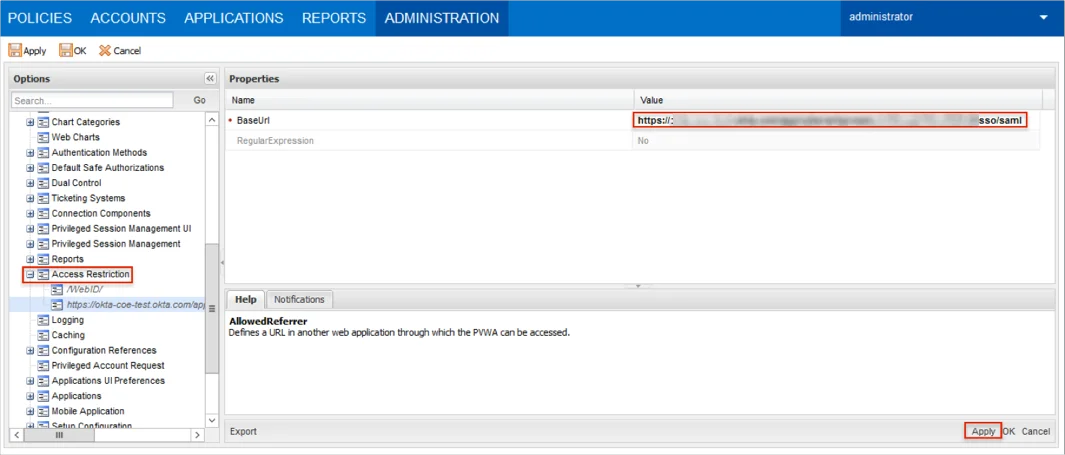Click the RegularExpression property name
The width and height of the screenshot is (1065, 455).
pyautogui.click(x=274, y=141)
